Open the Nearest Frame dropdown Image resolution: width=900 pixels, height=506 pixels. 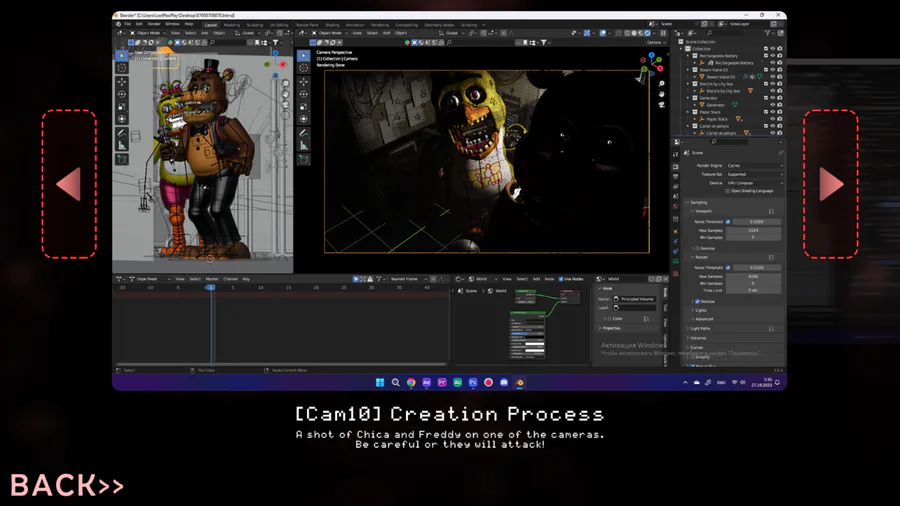[x=409, y=279]
